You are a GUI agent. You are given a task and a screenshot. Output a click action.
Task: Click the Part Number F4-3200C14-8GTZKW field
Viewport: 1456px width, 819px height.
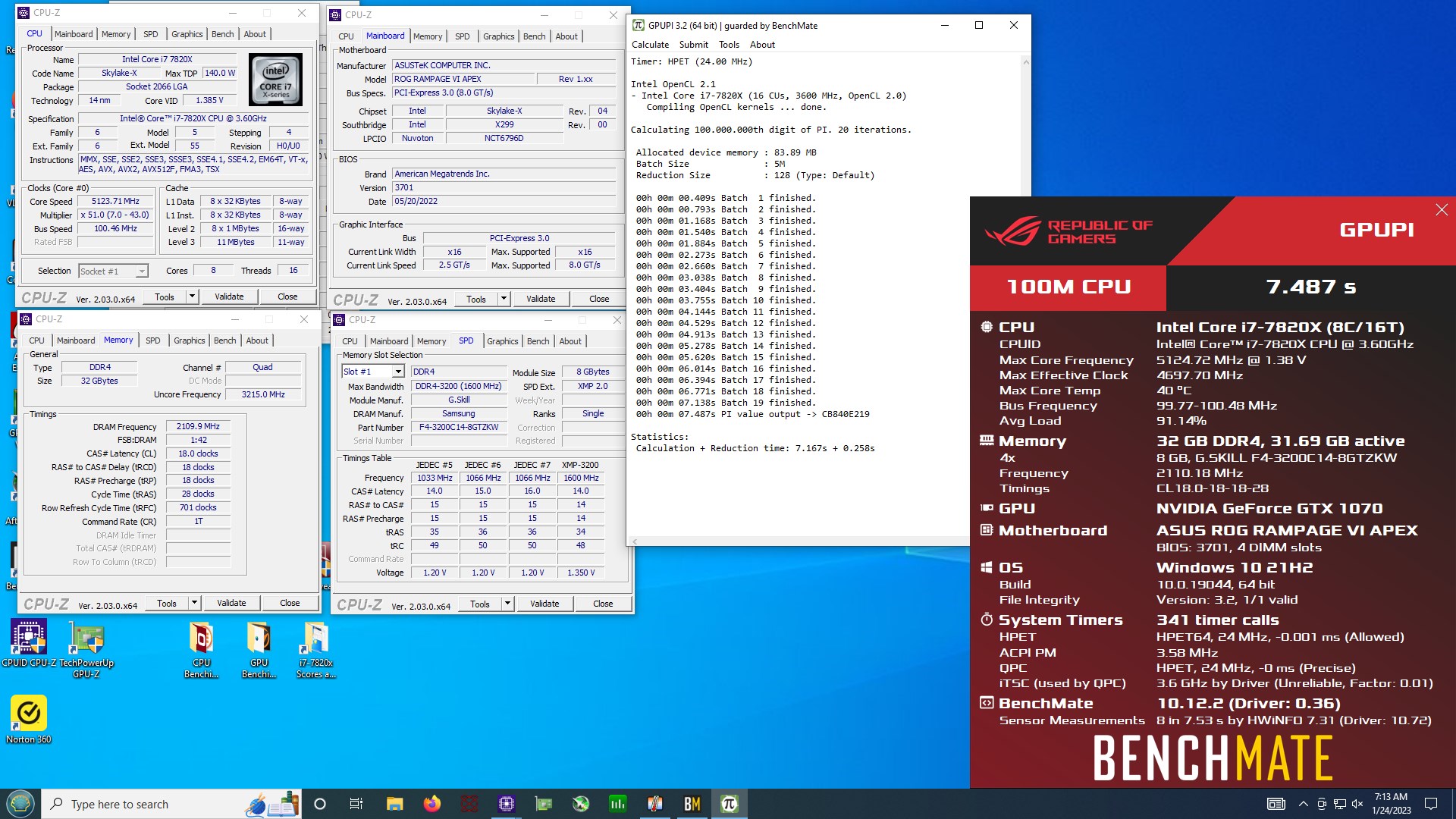pos(459,427)
